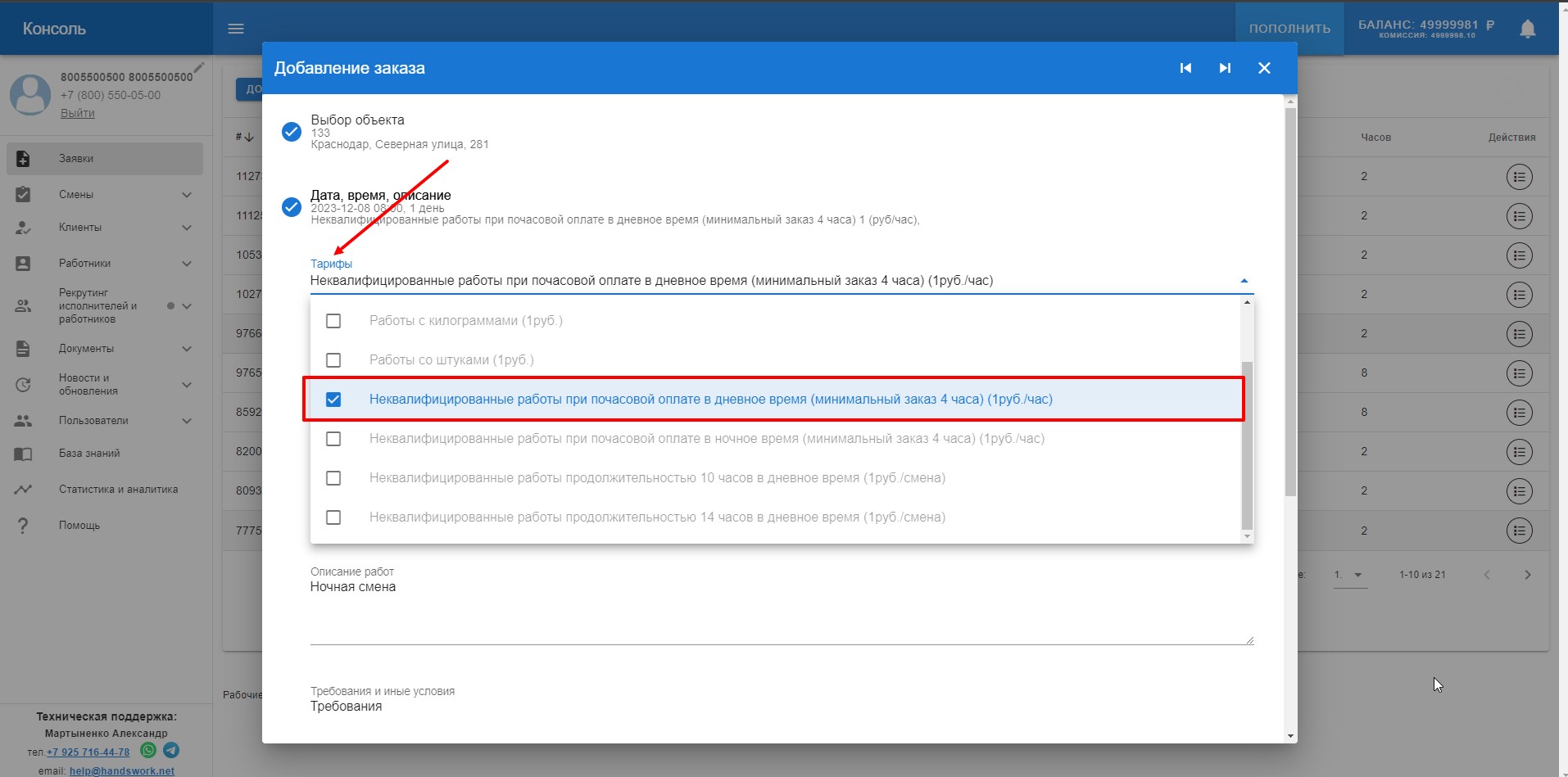
Task: Click the Дата, время, описание step check icon
Action: [x=292, y=207]
